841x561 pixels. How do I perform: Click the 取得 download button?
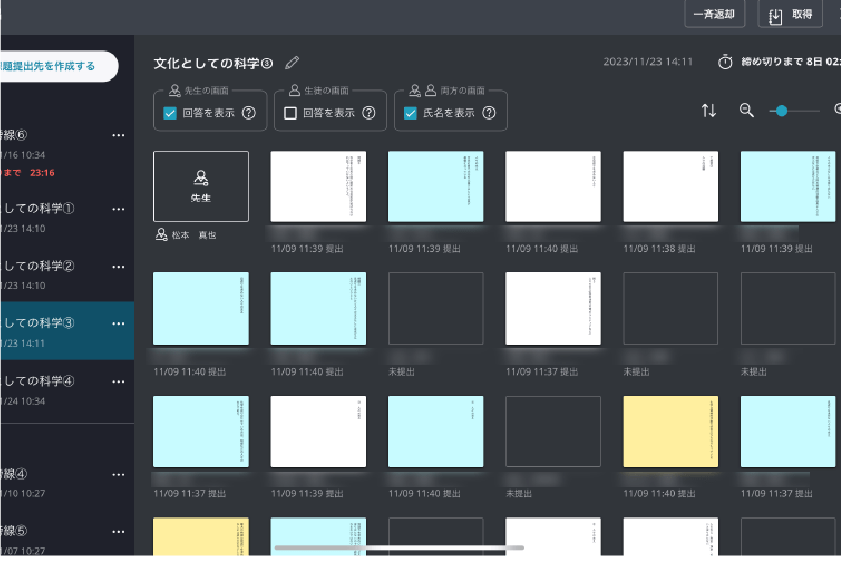click(x=790, y=14)
